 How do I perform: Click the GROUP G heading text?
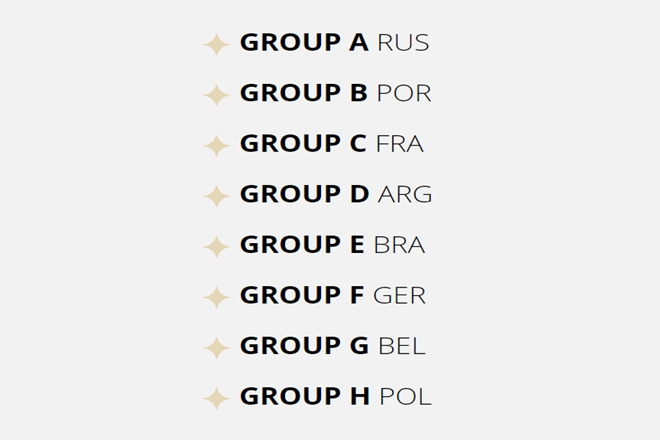pyautogui.click(x=304, y=346)
